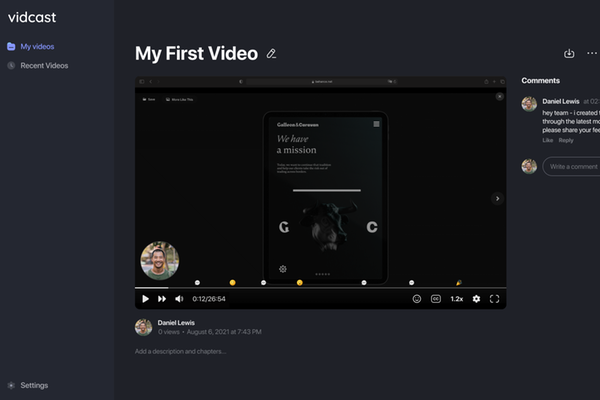Edit the video title with pencil icon
The width and height of the screenshot is (600, 400).
point(271,54)
